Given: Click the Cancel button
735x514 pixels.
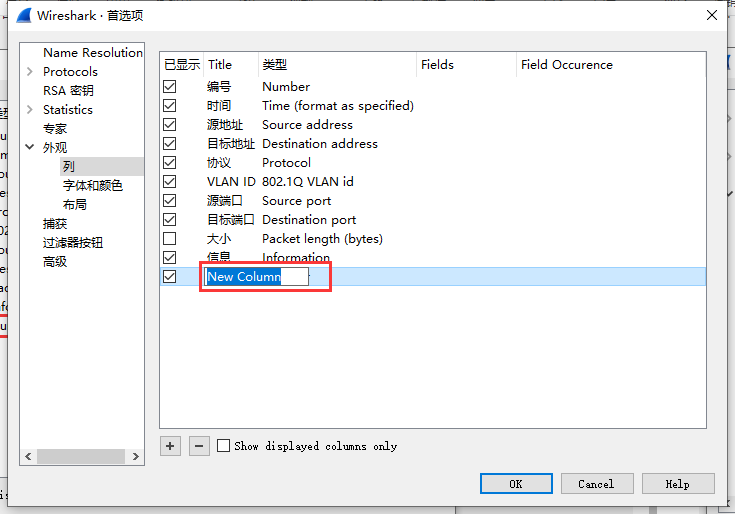Looking at the screenshot, I should tap(597, 484).
